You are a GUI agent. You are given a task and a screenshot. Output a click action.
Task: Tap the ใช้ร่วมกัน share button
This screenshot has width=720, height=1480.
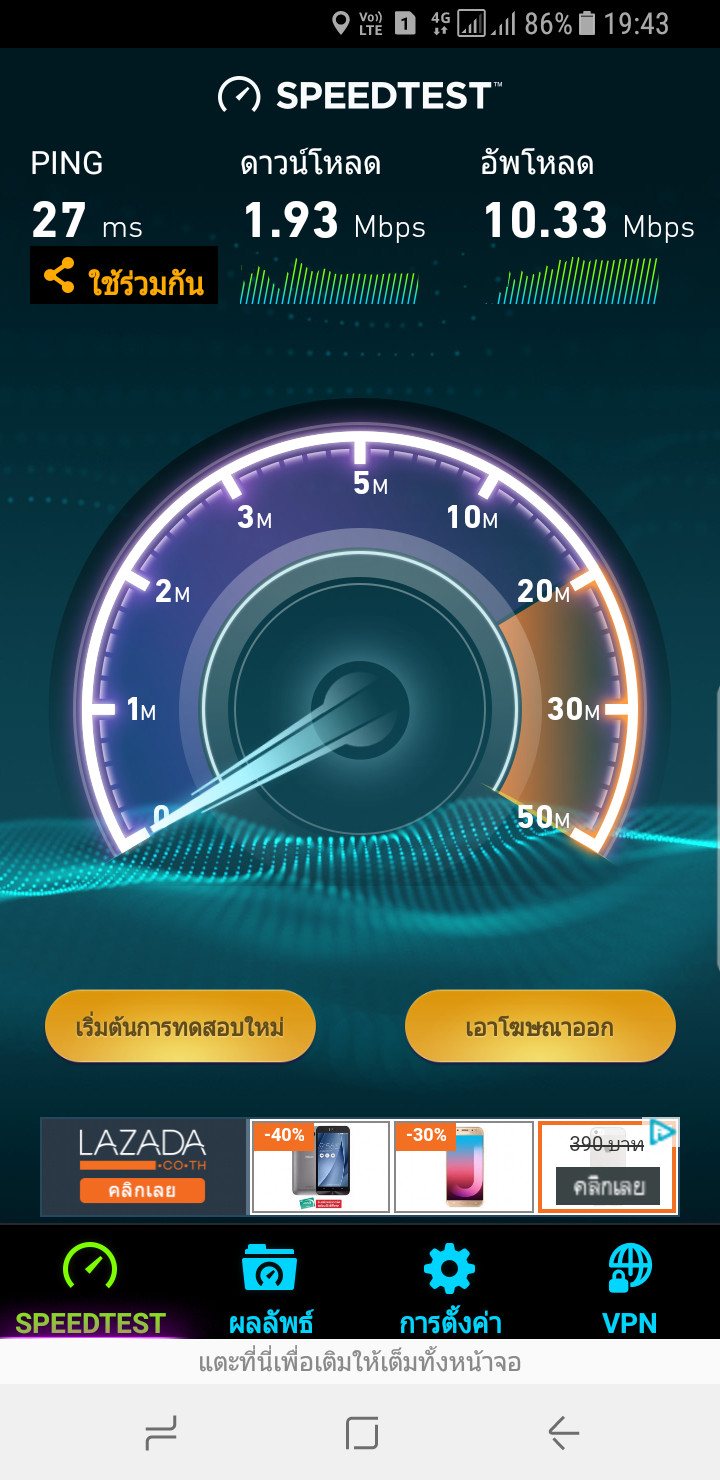[124, 276]
